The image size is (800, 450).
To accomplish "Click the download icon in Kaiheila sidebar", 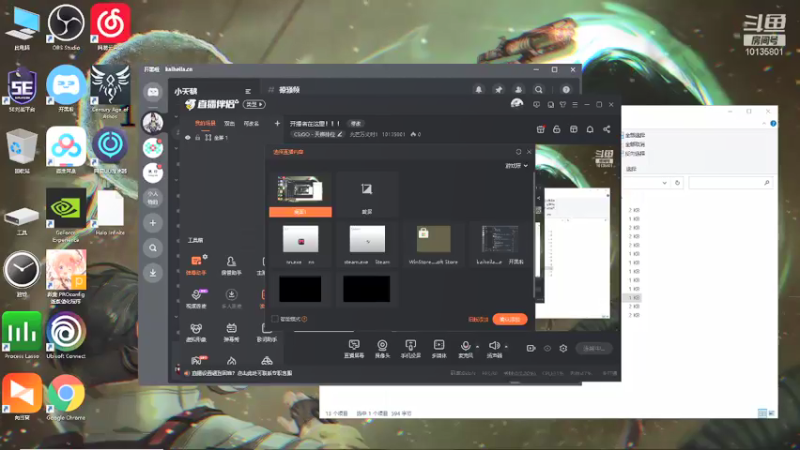I will pyautogui.click(x=153, y=273).
